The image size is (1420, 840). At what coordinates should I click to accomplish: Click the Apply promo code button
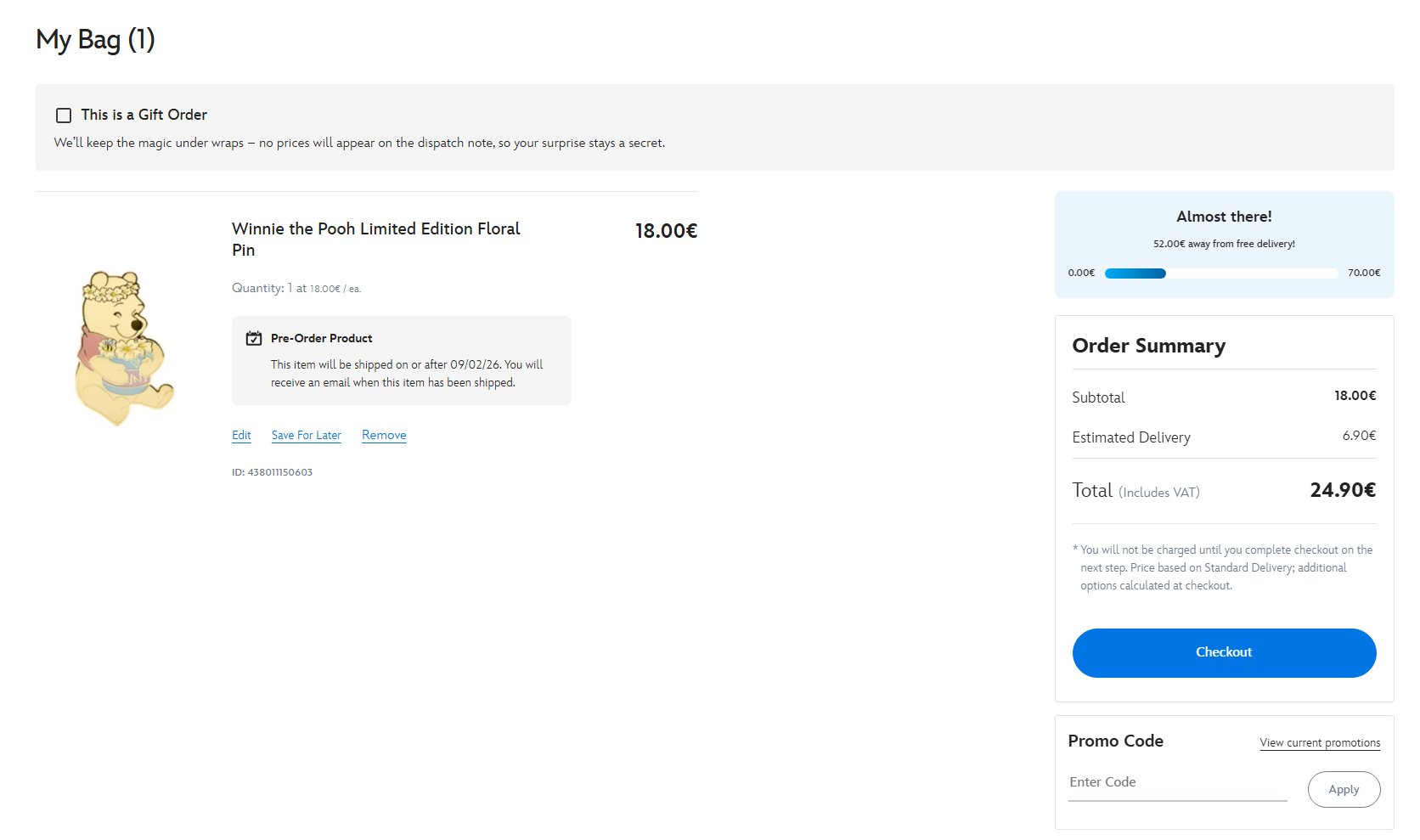pos(1344,790)
